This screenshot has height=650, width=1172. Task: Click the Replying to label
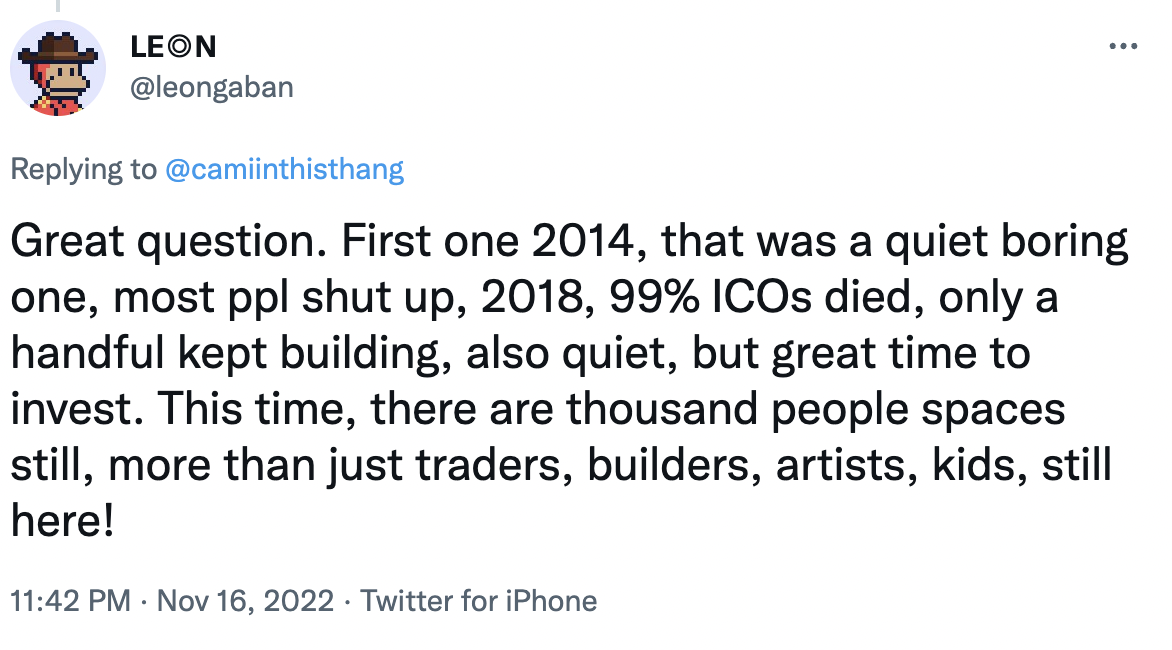point(84,170)
